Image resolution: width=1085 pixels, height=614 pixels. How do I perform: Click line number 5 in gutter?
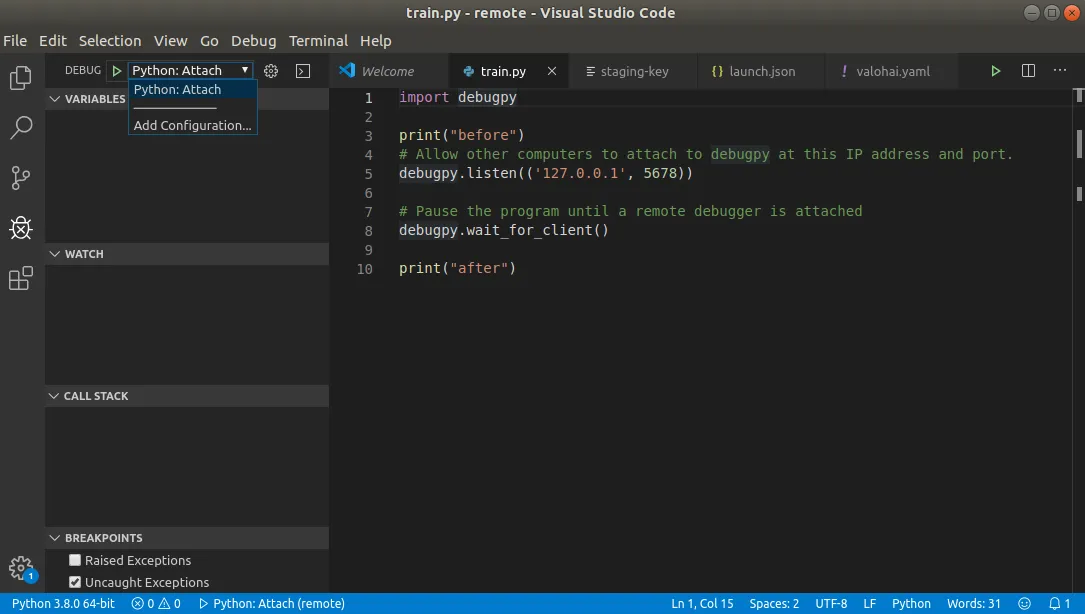[x=368, y=174]
